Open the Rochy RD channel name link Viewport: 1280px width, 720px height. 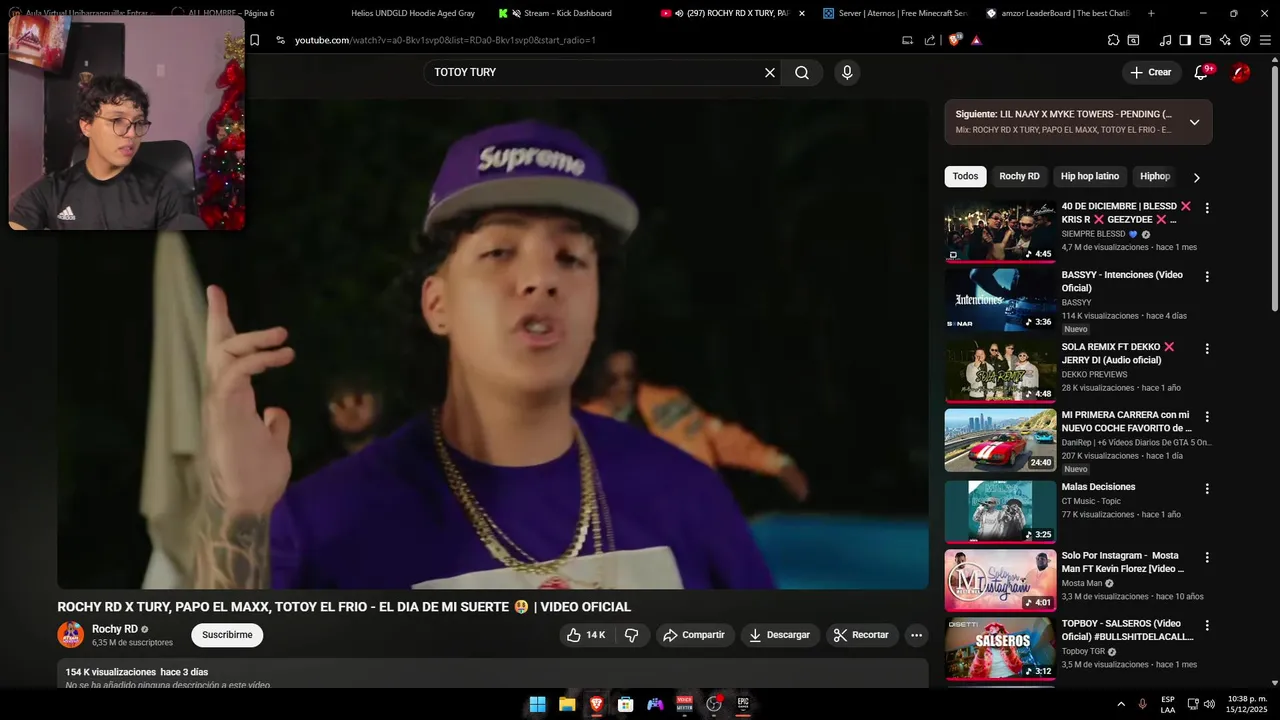(x=115, y=629)
